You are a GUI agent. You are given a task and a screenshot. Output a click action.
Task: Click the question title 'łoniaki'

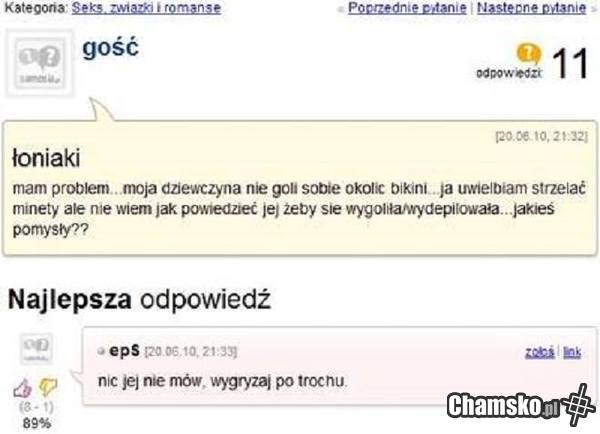click(46, 158)
